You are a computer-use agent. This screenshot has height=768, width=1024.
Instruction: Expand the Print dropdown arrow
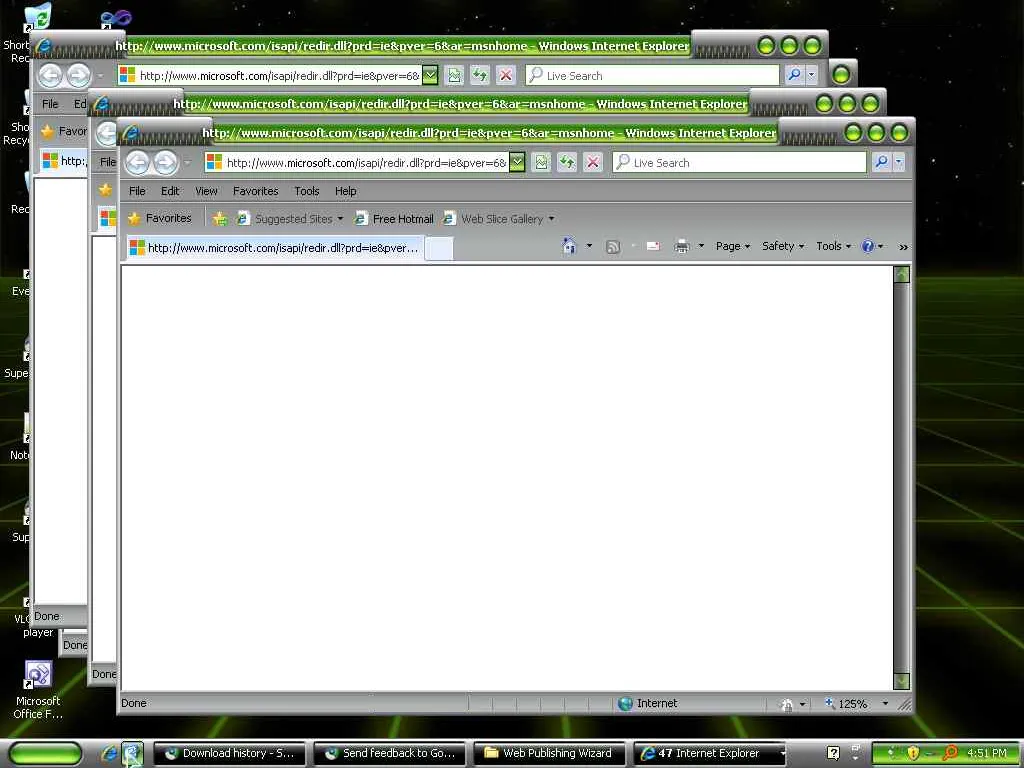click(x=701, y=246)
